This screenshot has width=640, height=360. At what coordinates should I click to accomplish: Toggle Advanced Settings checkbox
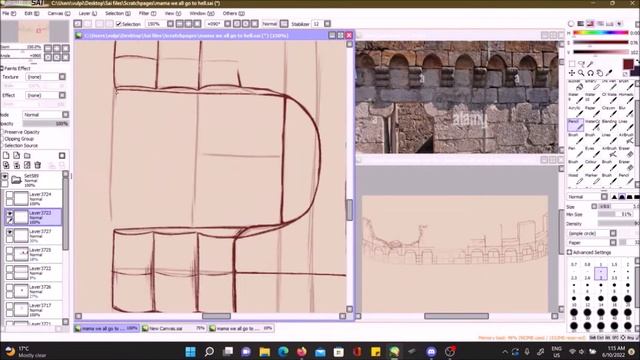coord(570,253)
